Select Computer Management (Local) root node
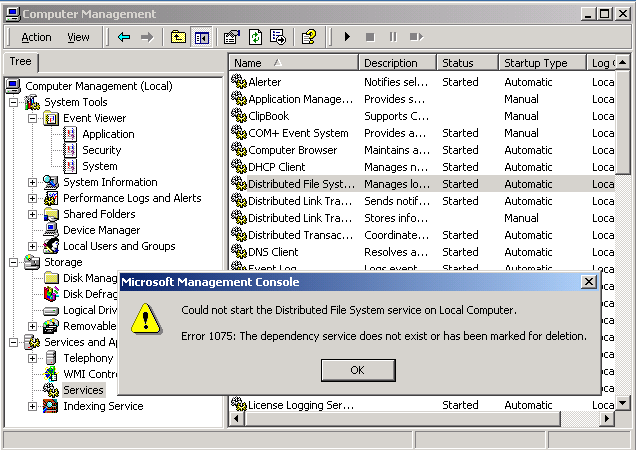Screen dimensions: 636x450 point(99,86)
